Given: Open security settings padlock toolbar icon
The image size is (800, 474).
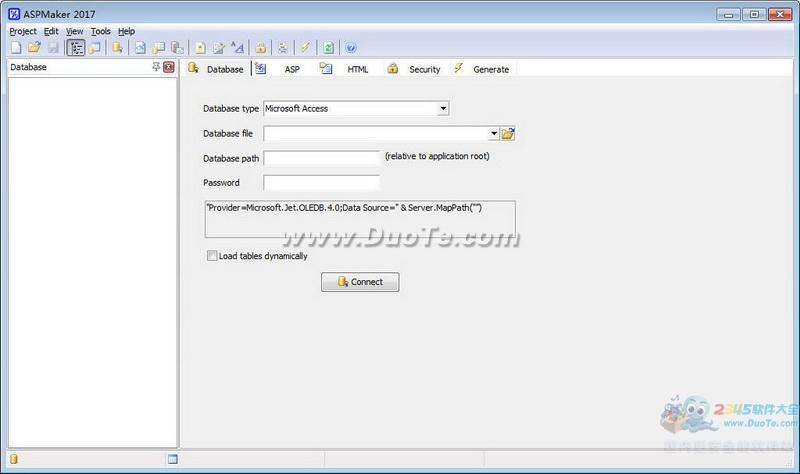Looking at the screenshot, I should click(261, 48).
